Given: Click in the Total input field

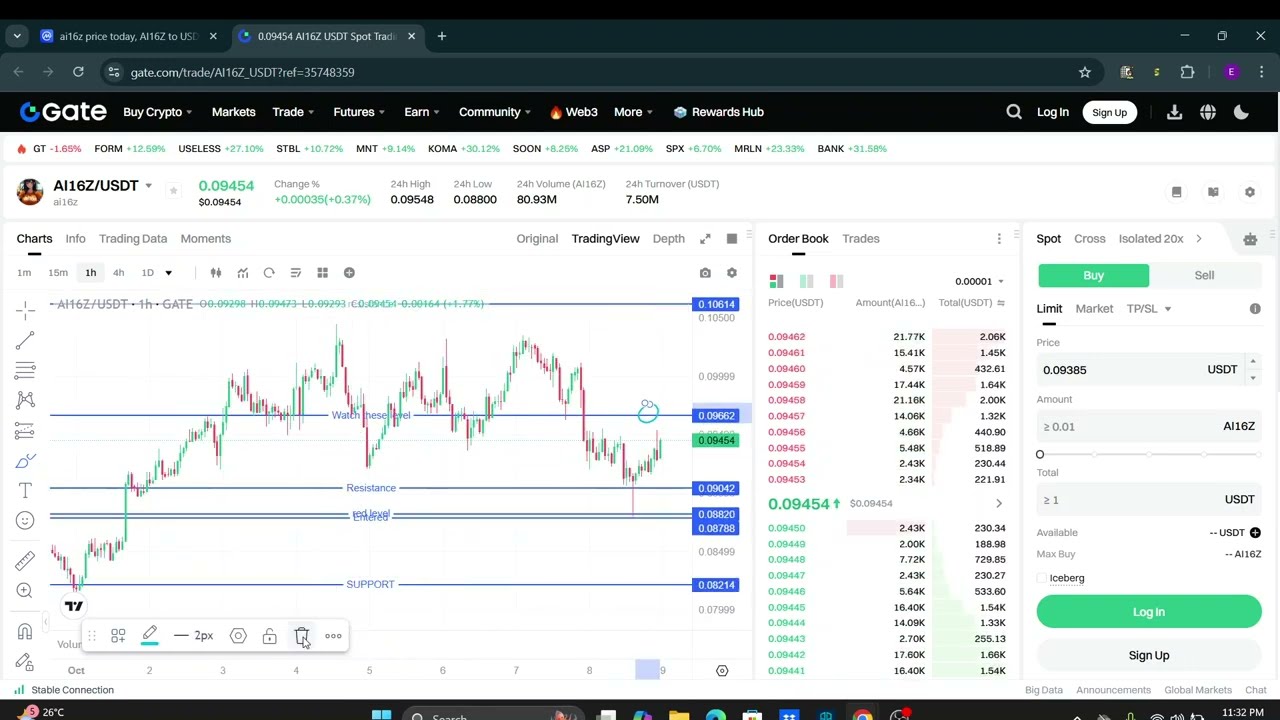Looking at the screenshot, I should 1148,500.
